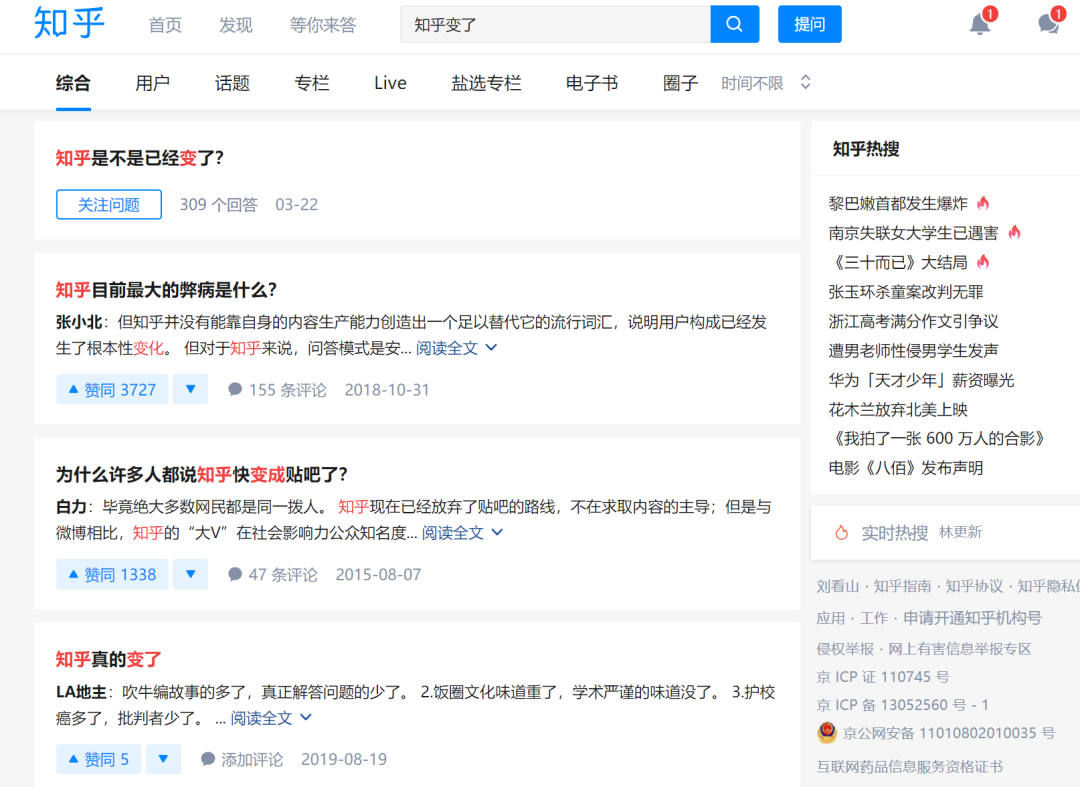Click hot search 遭男老师性侵男学生发声
1080x787 pixels.
[x=913, y=350]
